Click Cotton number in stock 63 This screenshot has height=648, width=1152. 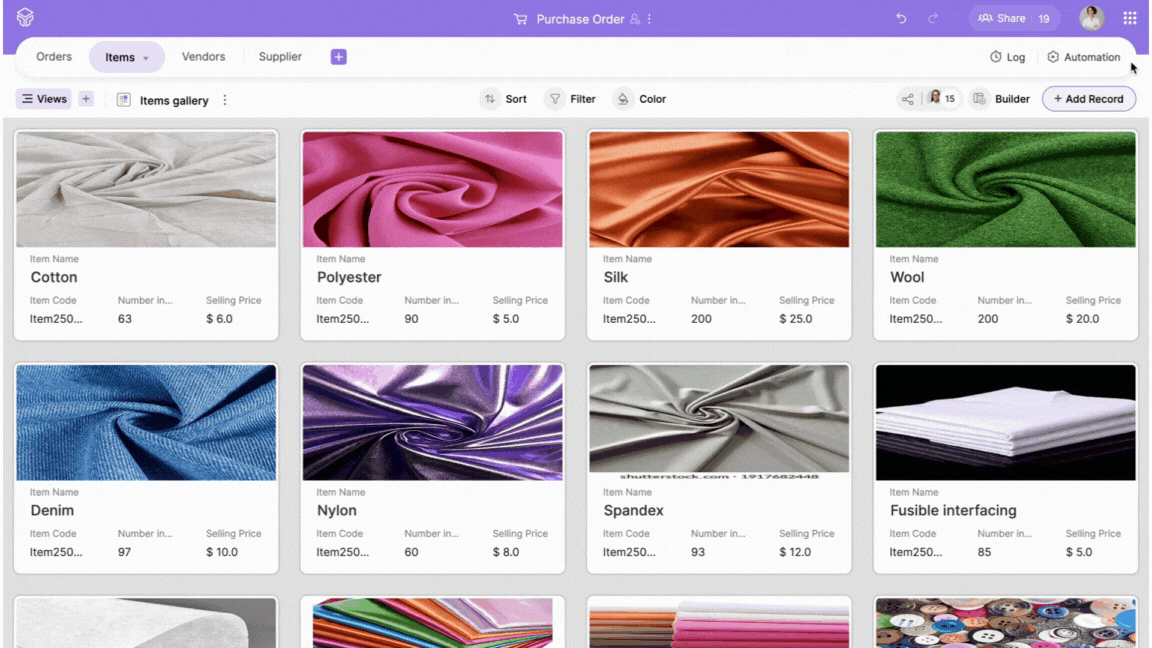[x=125, y=319]
